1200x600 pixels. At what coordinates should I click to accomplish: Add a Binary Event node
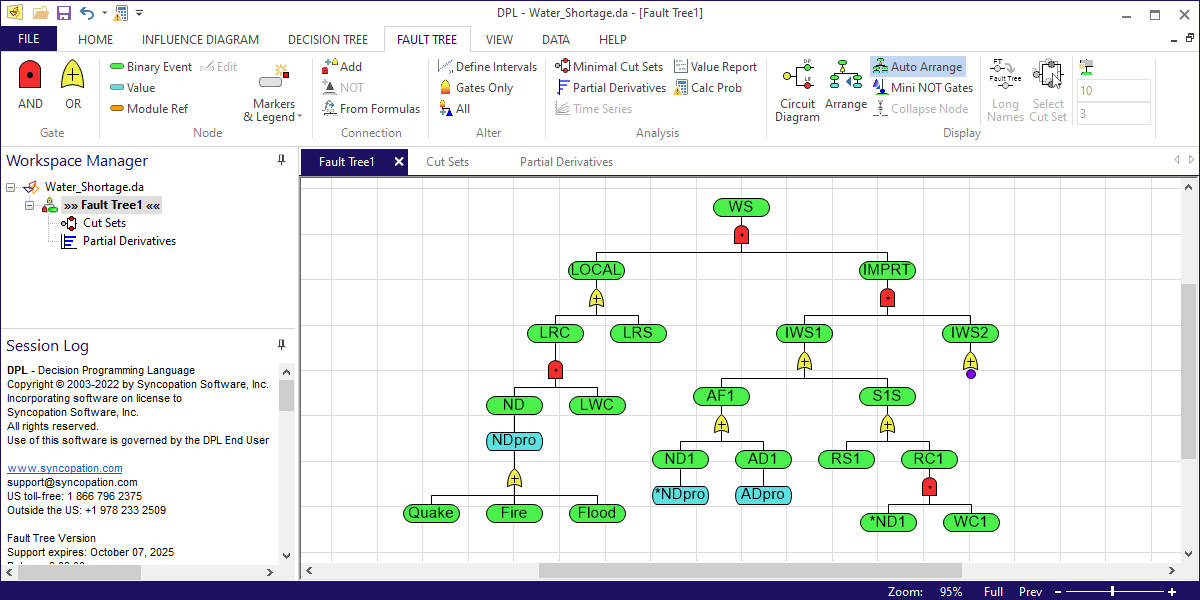pyautogui.click(x=156, y=66)
